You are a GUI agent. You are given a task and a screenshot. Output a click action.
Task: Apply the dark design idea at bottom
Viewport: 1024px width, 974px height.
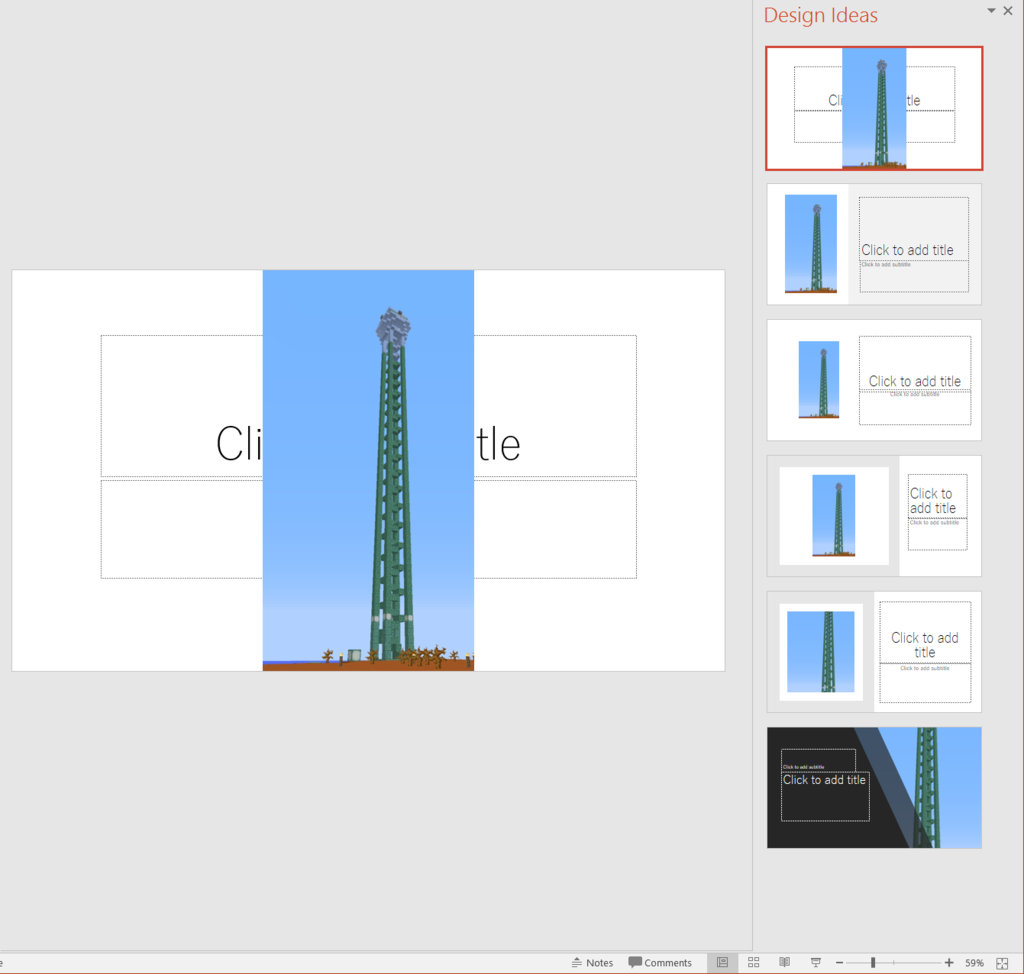point(874,788)
